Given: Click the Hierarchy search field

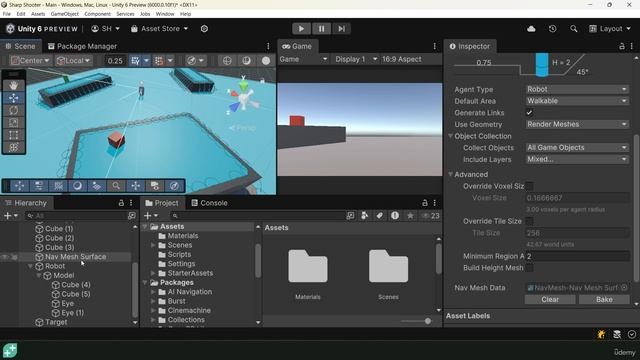Looking at the screenshot, I should tap(77, 216).
